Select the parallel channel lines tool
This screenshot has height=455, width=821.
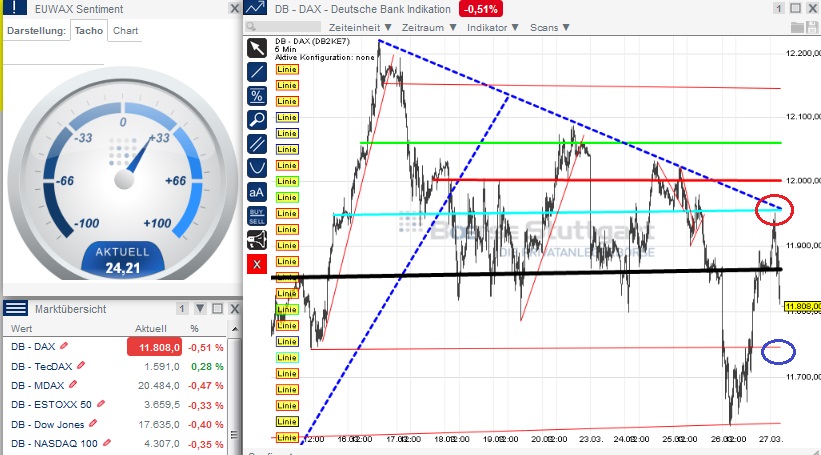(x=257, y=144)
